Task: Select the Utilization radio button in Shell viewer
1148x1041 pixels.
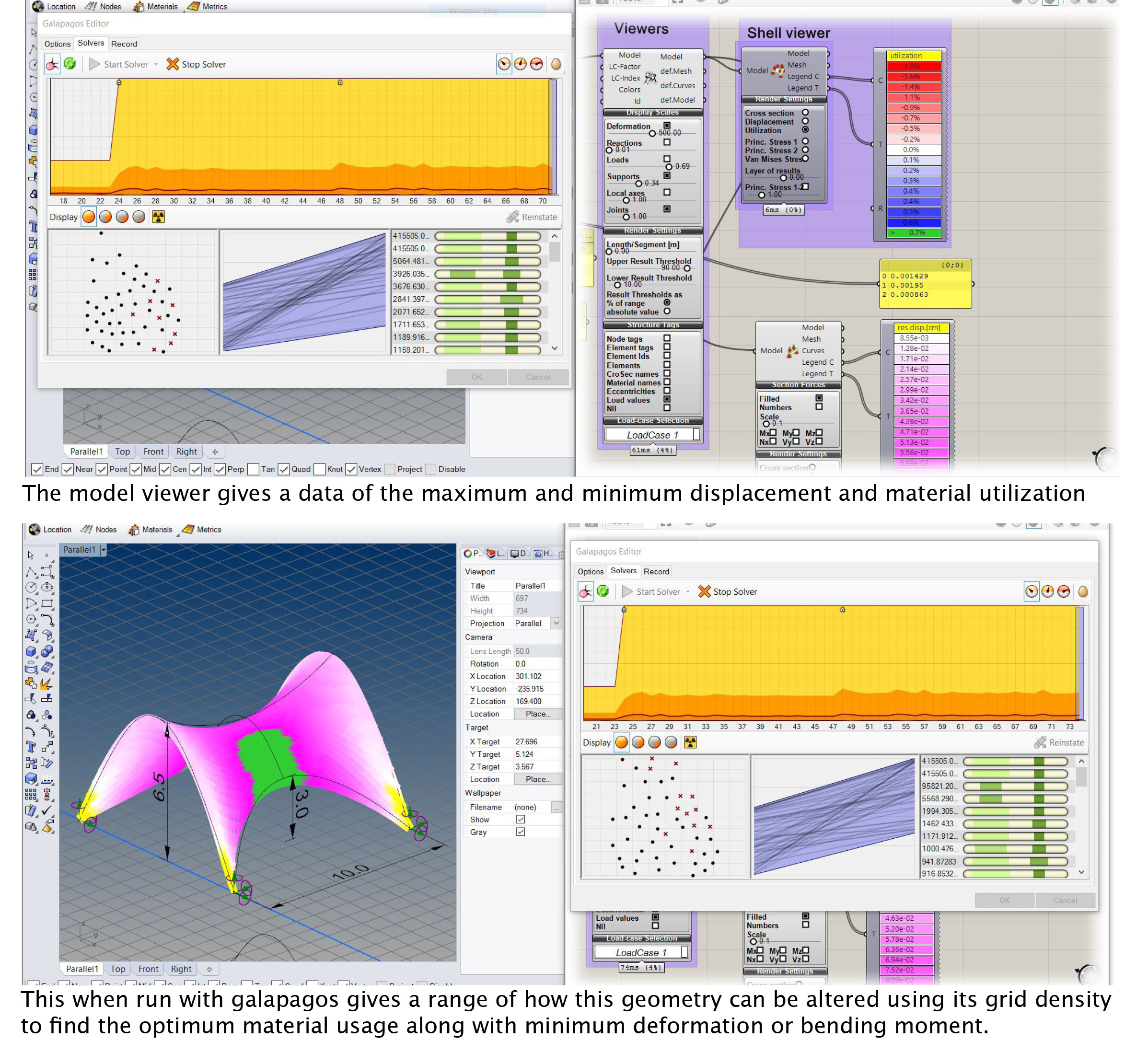Action: (x=805, y=130)
